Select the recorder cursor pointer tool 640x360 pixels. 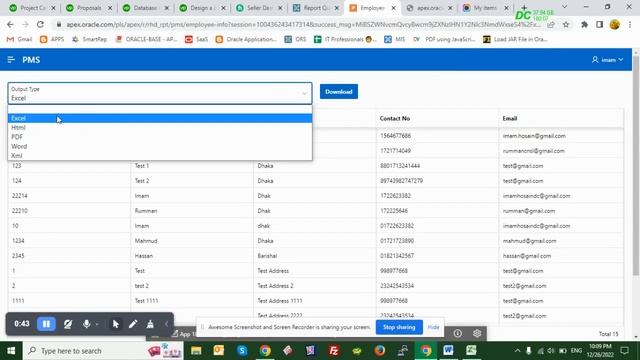[116, 324]
